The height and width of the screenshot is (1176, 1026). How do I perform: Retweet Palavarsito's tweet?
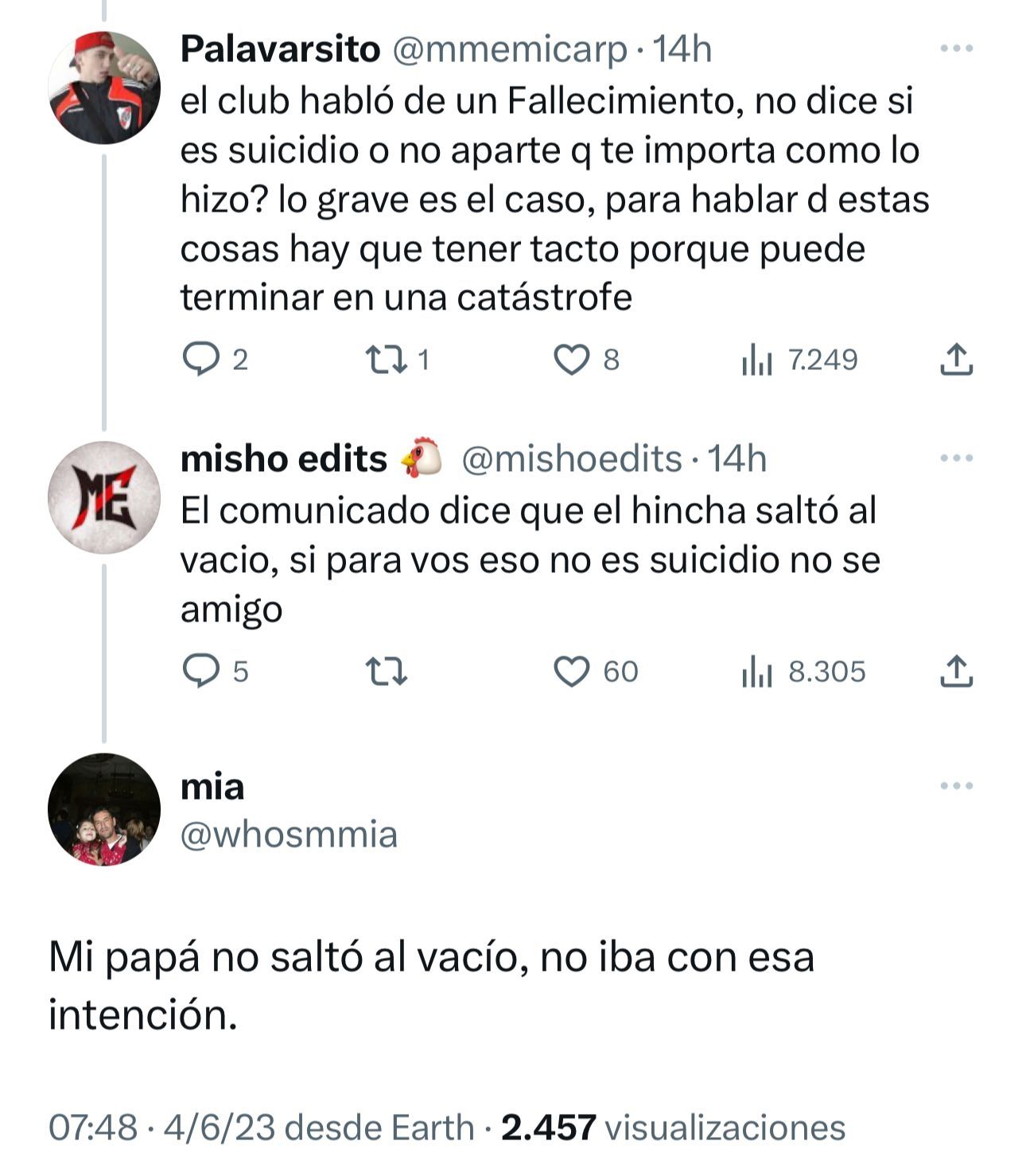pos(387,360)
